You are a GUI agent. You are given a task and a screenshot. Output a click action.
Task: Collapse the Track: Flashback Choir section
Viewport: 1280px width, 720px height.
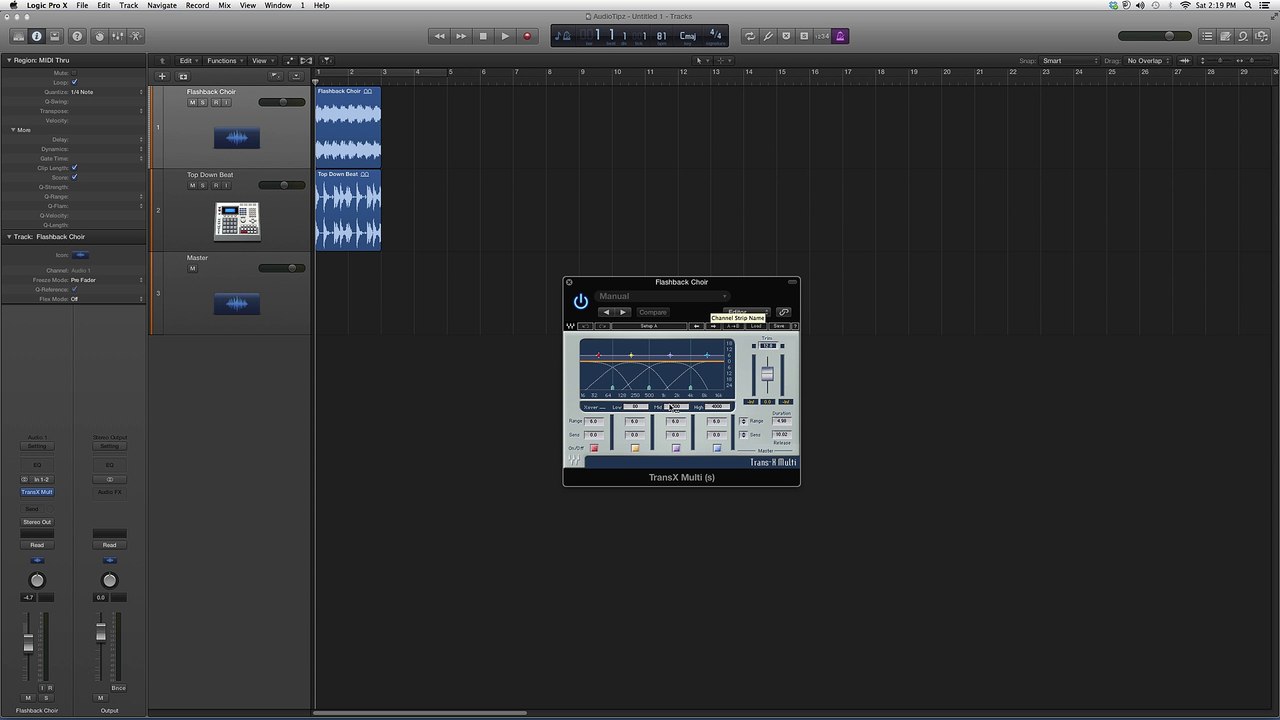coord(8,237)
